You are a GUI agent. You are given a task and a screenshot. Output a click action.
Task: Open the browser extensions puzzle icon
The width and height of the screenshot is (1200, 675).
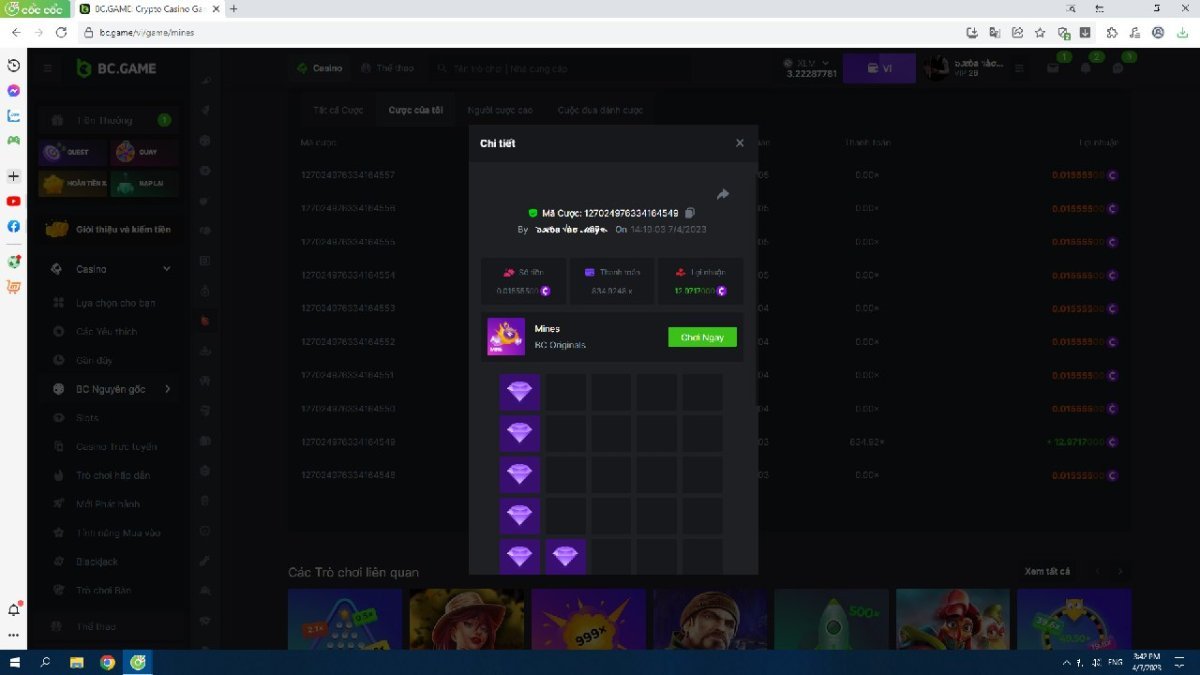click(1112, 32)
